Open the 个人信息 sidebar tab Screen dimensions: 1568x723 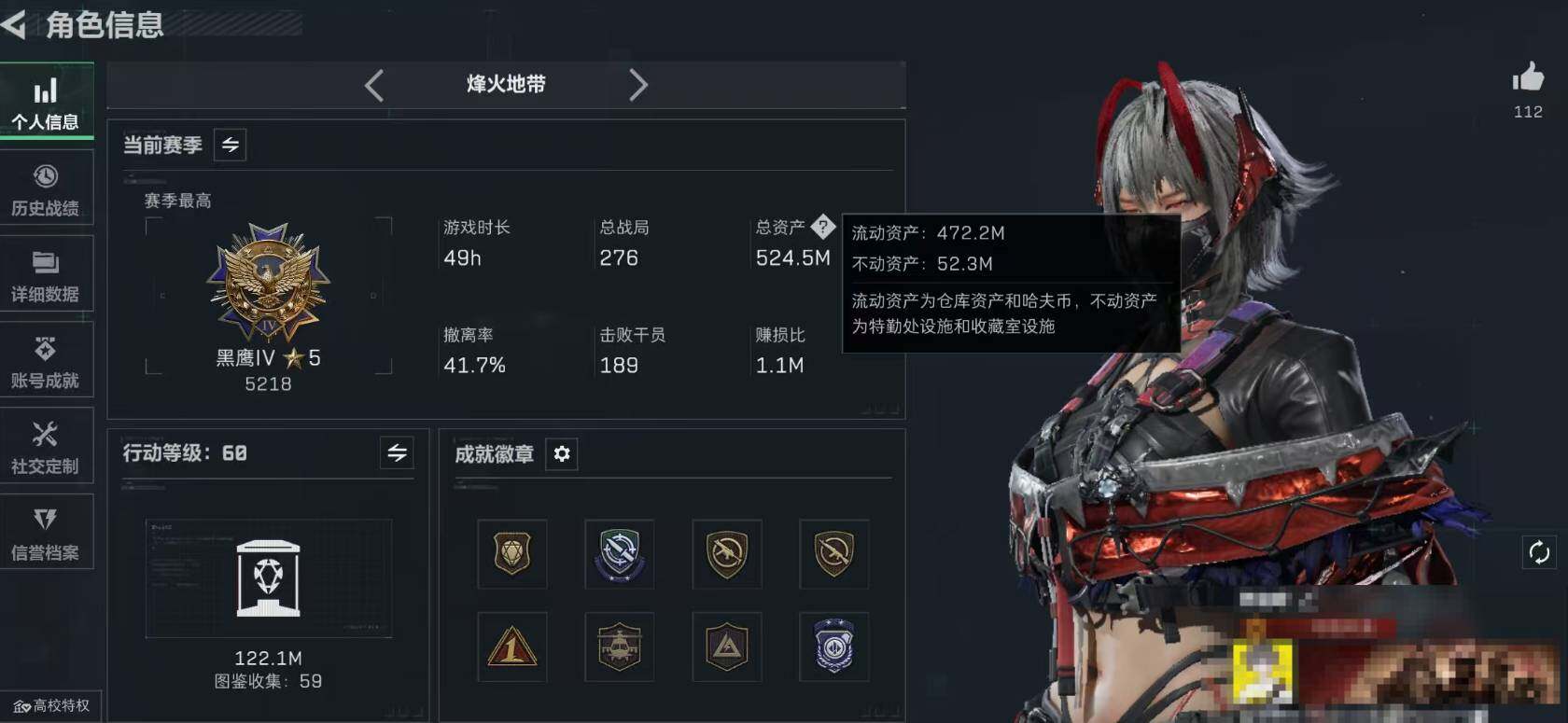click(46, 101)
